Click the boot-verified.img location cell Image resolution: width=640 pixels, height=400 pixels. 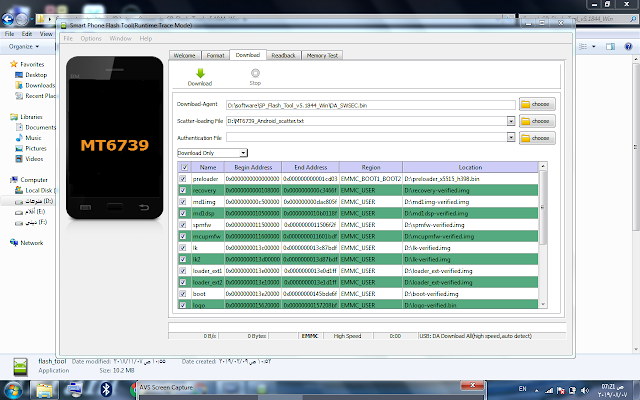click(470, 293)
